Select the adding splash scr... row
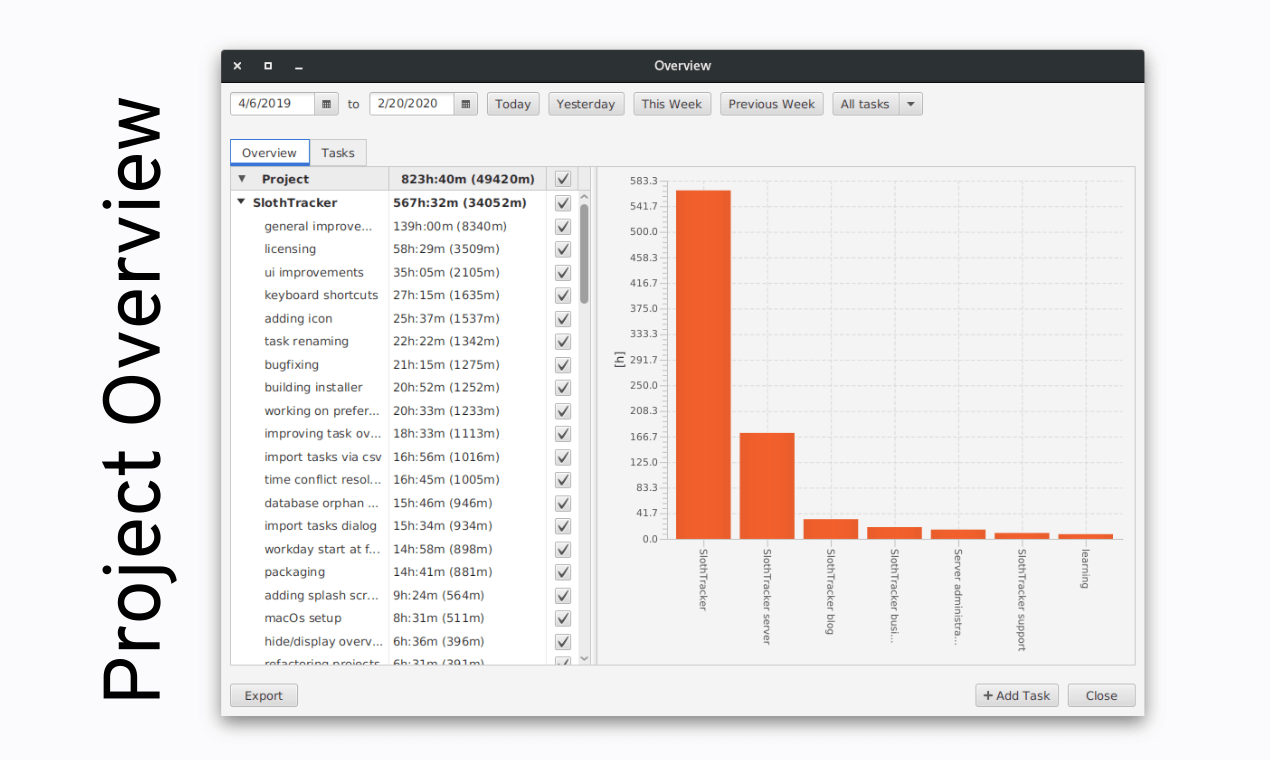The image size is (1270, 760). click(x=404, y=595)
